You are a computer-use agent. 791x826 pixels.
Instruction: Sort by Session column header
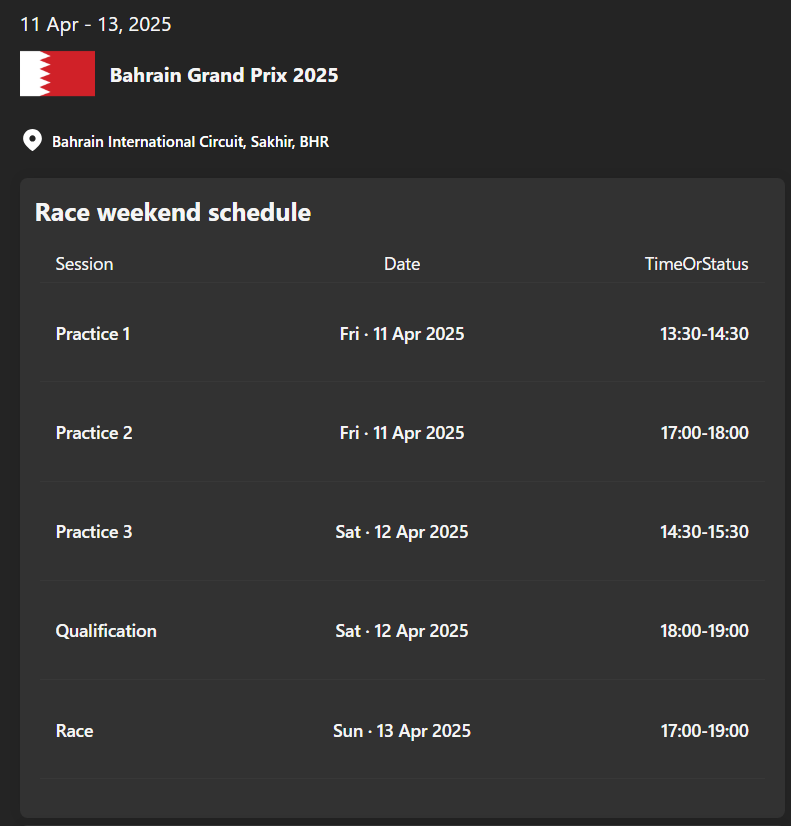tap(85, 264)
